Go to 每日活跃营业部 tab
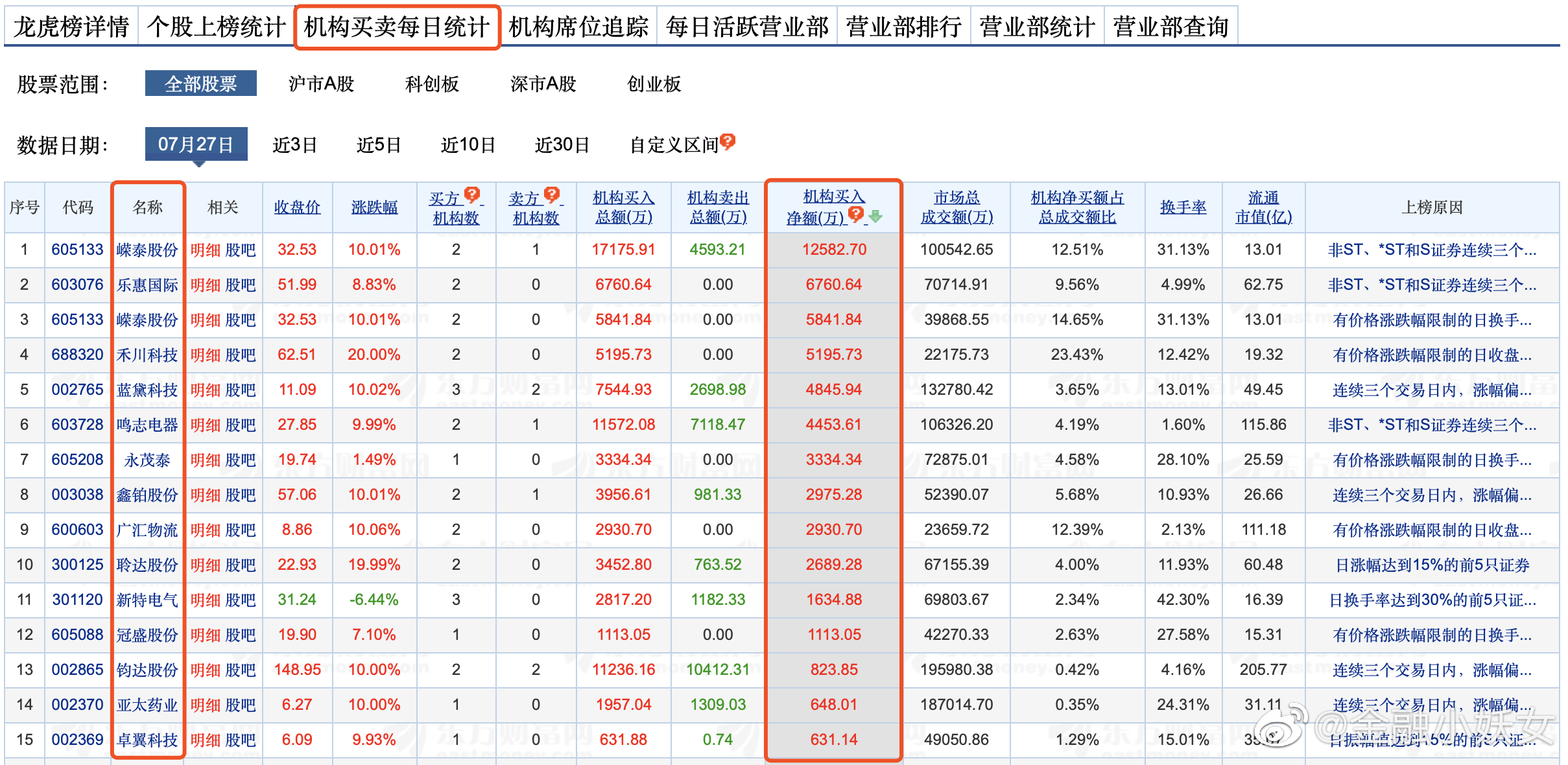 (747, 27)
